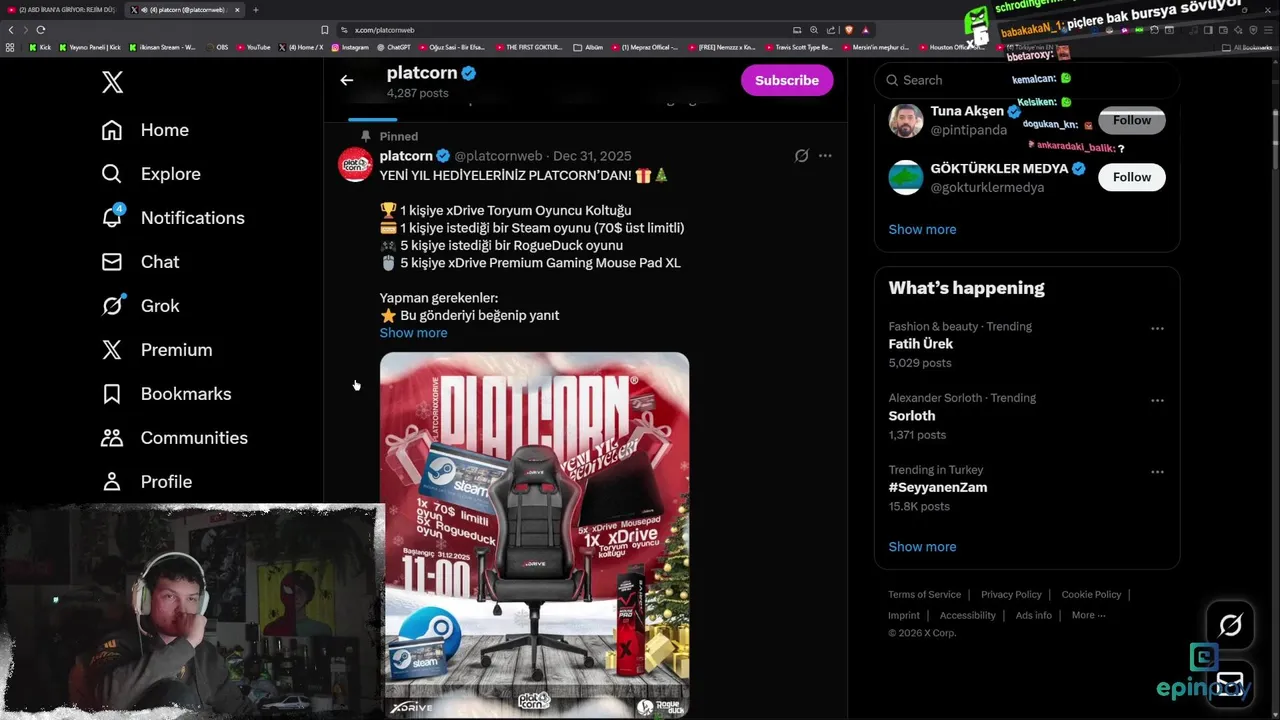Click the @platcornweb handle on the post
This screenshot has height=720, width=1280.
pos(498,156)
